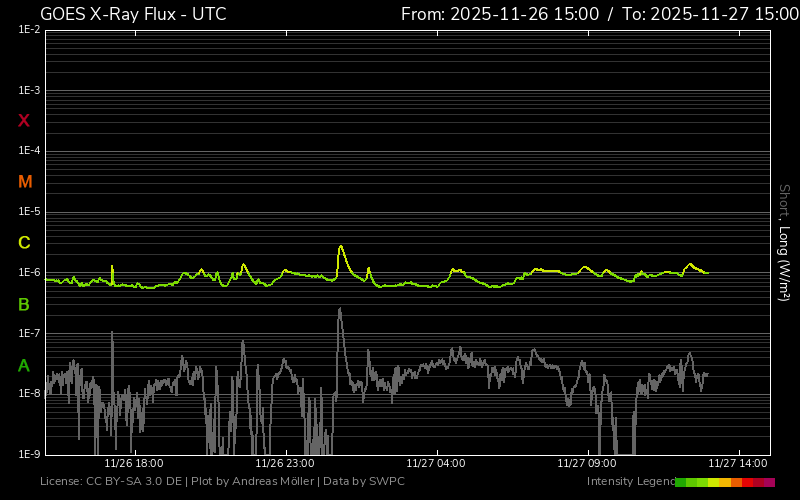Click the orange M flare class label
The width and height of the screenshot is (800, 500).
(25, 182)
